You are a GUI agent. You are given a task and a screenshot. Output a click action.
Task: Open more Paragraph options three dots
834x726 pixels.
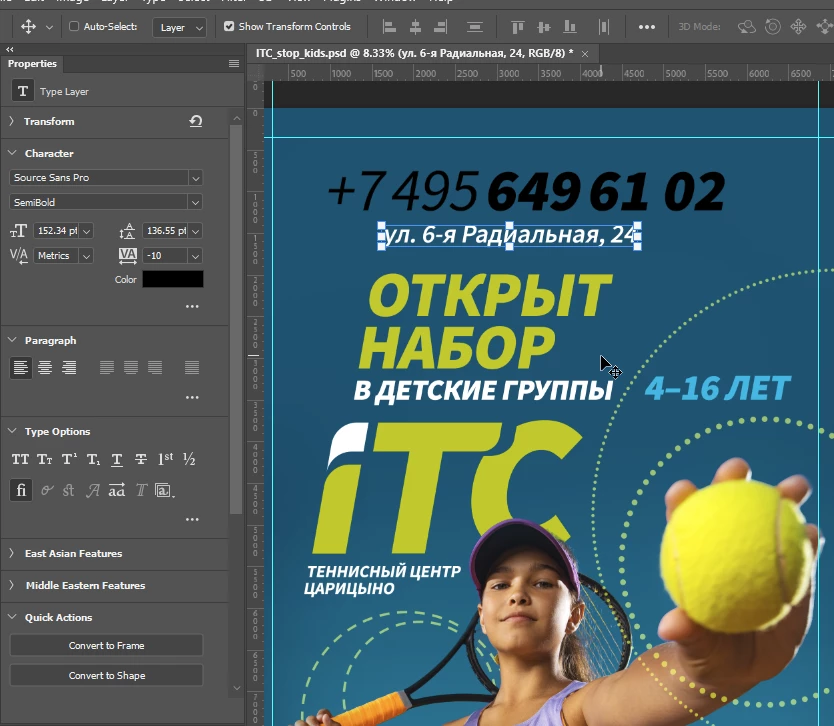pos(192,397)
